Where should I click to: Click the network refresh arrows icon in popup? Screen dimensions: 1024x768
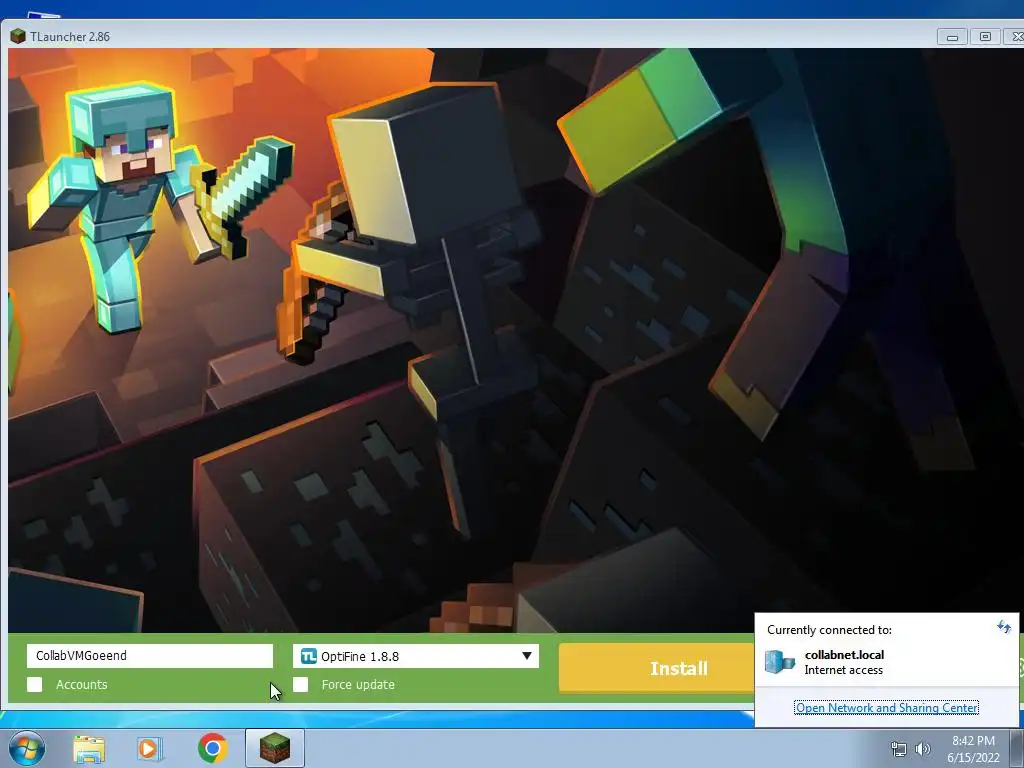tap(1004, 628)
